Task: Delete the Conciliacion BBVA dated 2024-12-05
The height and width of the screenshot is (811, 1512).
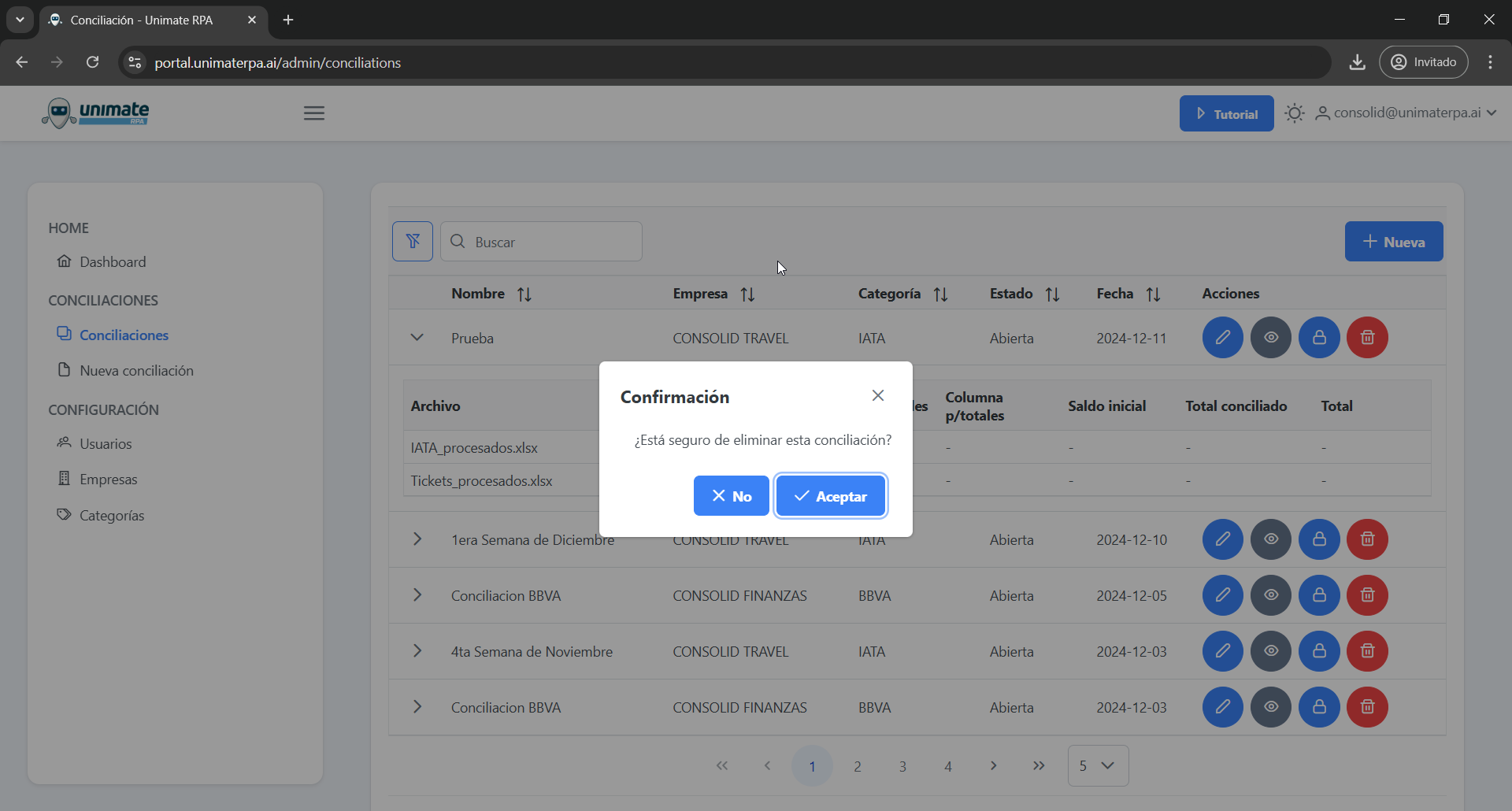Action: pyautogui.click(x=1367, y=595)
